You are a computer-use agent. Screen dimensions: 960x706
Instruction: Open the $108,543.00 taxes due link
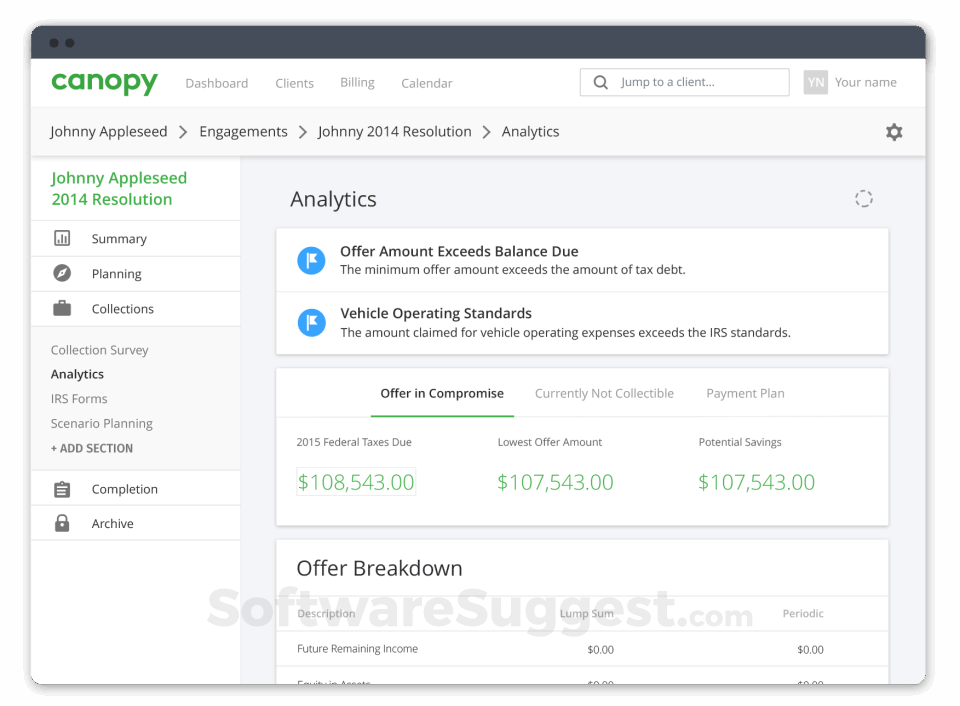tap(356, 482)
